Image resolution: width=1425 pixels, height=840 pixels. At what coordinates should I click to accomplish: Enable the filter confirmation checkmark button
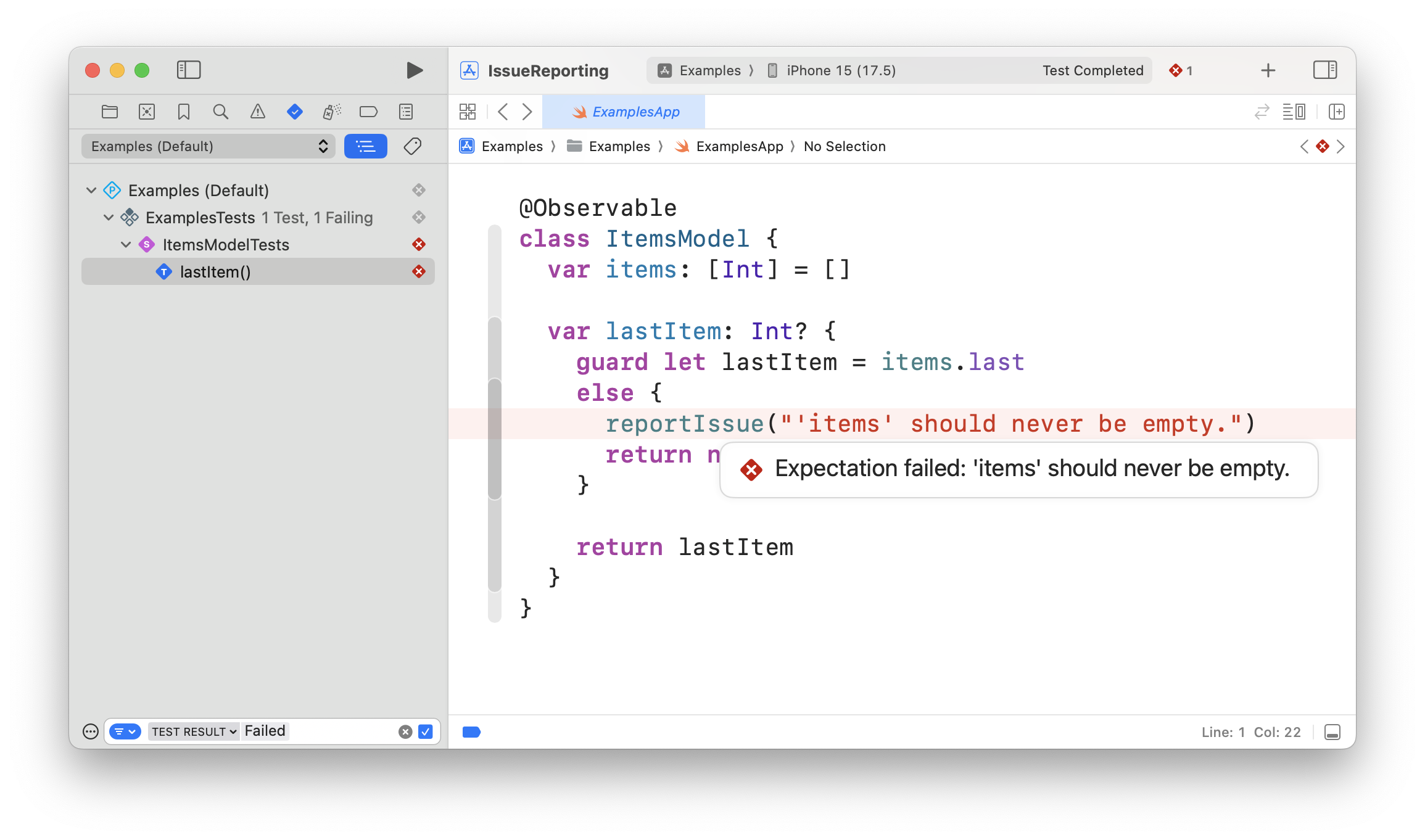424,731
